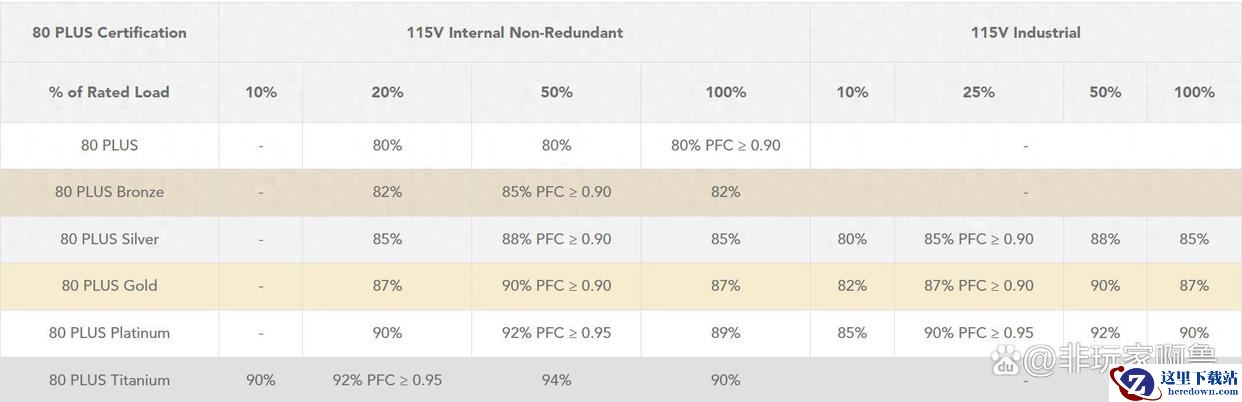This screenshot has width=1242, height=402.
Task: Select the Titanium 94% efficiency cell
Action: pyautogui.click(x=556, y=380)
